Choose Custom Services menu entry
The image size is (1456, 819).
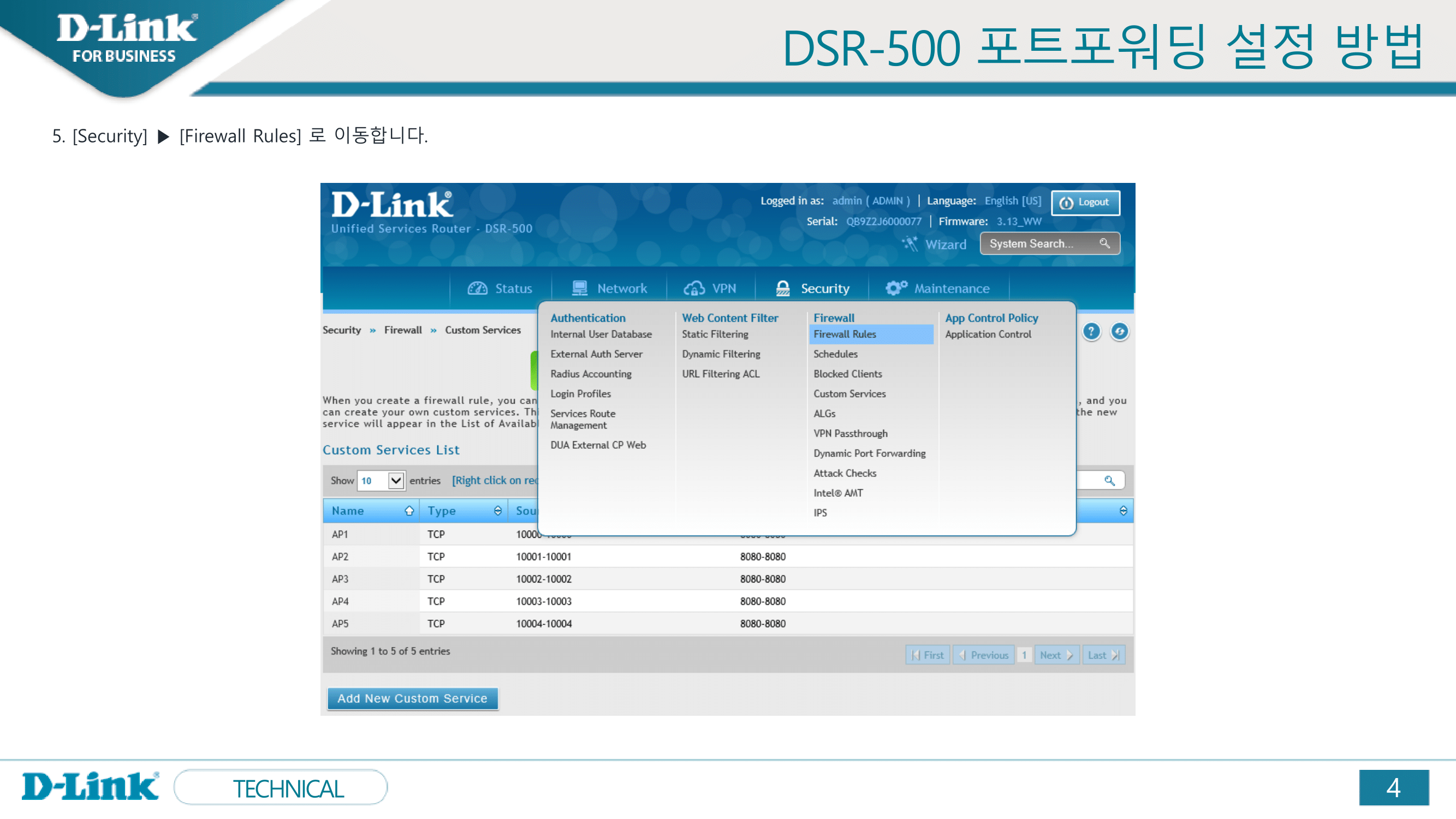click(849, 393)
